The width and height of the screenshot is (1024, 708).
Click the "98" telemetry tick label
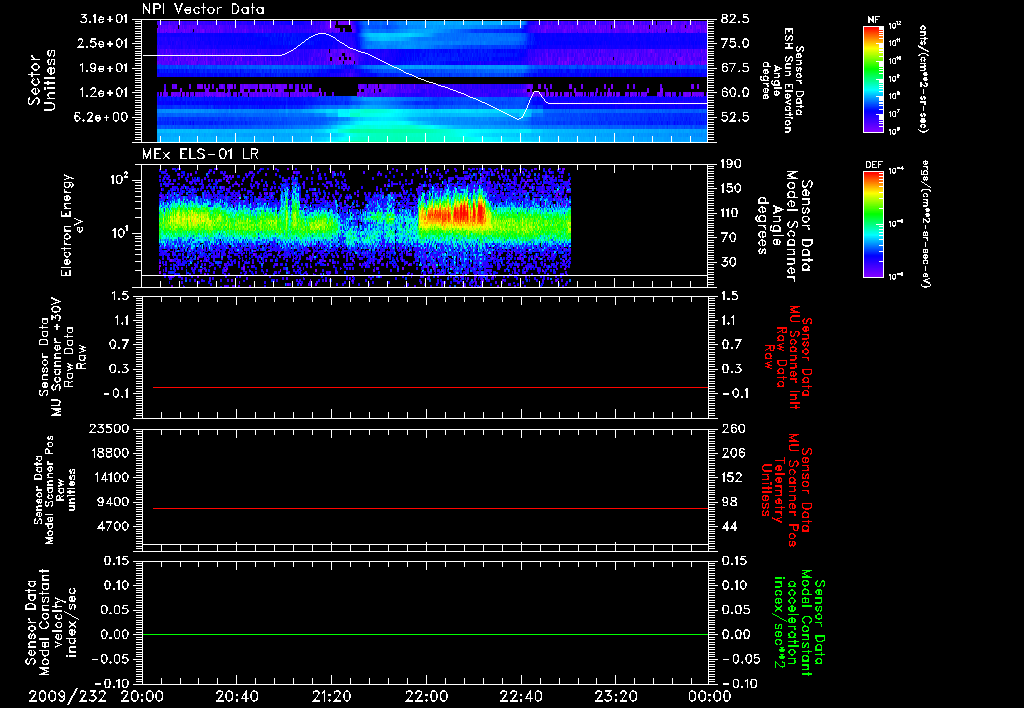click(x=729, y=502)
